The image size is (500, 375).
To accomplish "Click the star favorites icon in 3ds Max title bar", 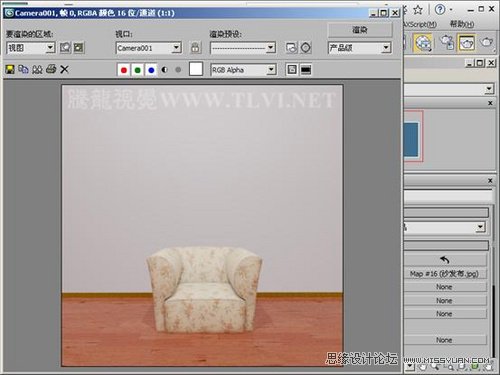I will (x=418, y=10).
